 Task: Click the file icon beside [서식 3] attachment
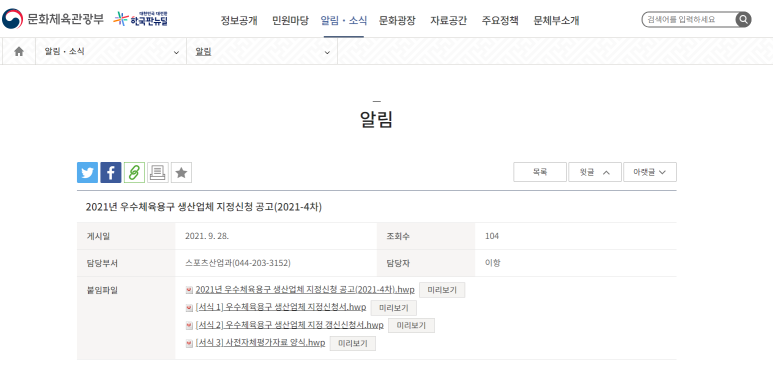tap(189, 343)
